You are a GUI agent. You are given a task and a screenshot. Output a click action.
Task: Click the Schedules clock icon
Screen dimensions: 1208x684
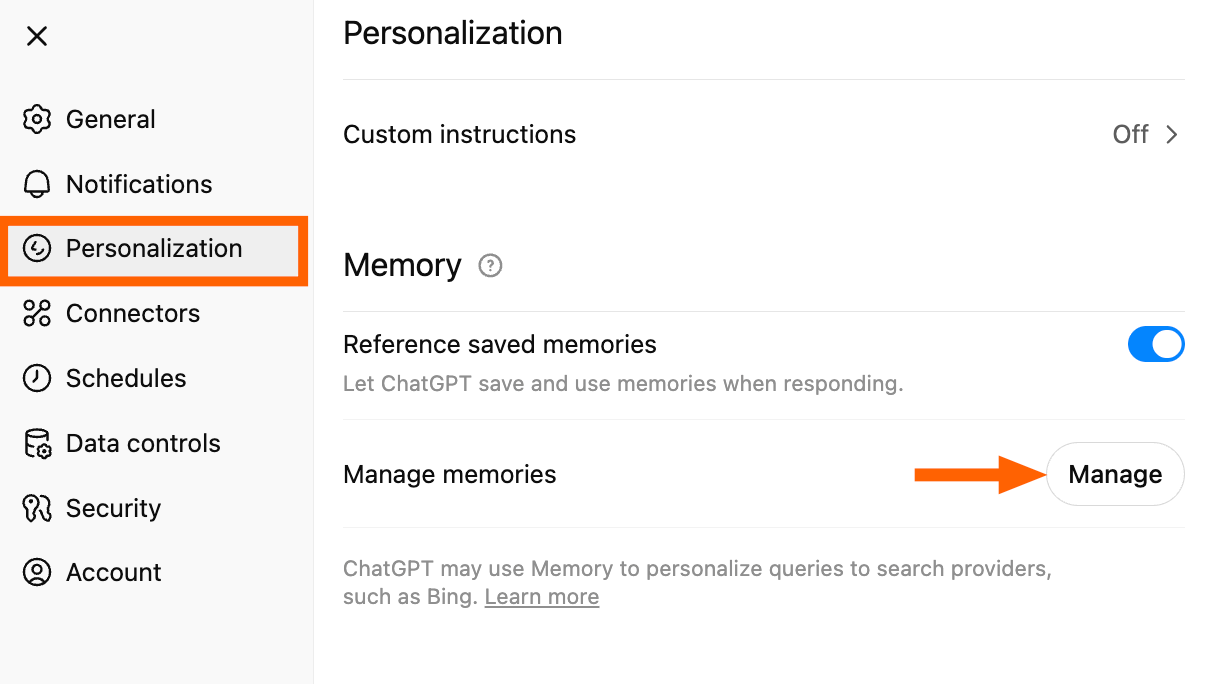pos(37,378)
